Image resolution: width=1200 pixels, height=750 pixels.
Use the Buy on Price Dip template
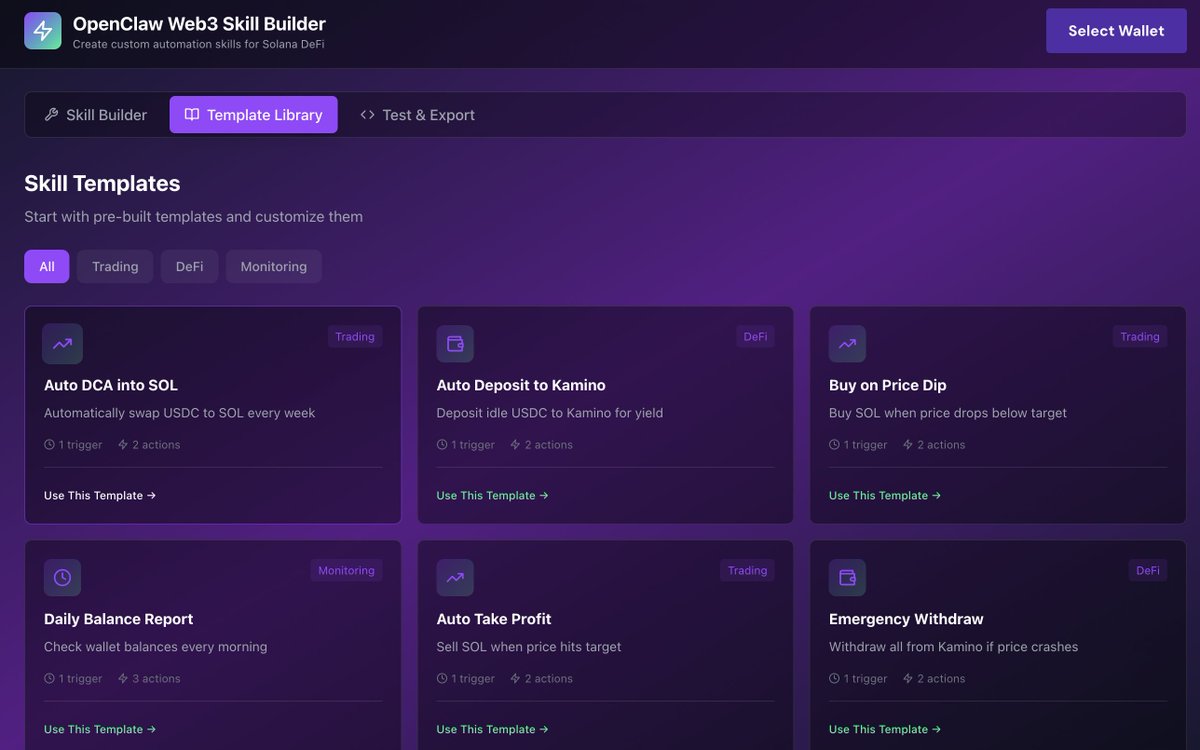(x=885, y=496)
